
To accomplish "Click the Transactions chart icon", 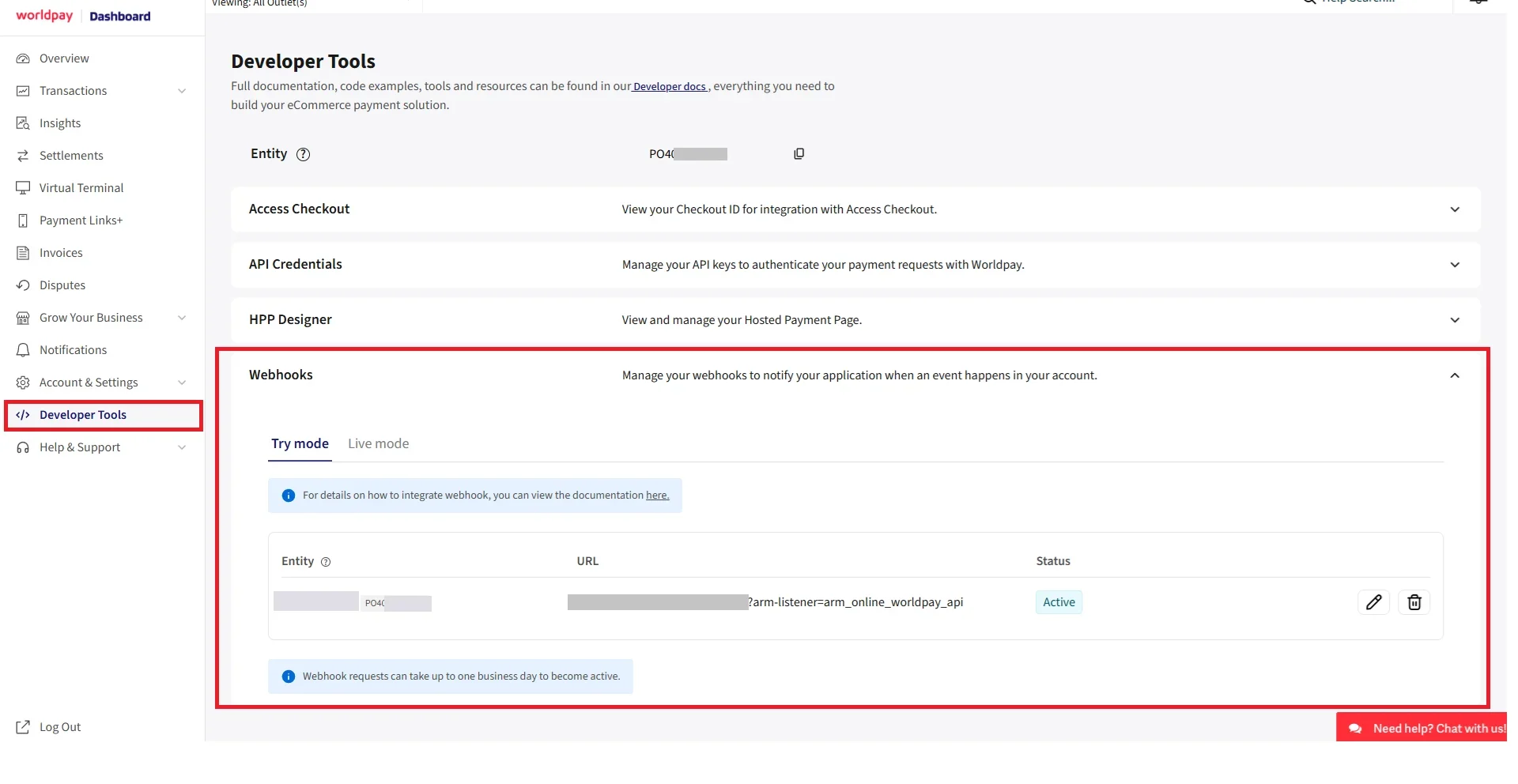I will pyautogui.click(x=23, y=91).
